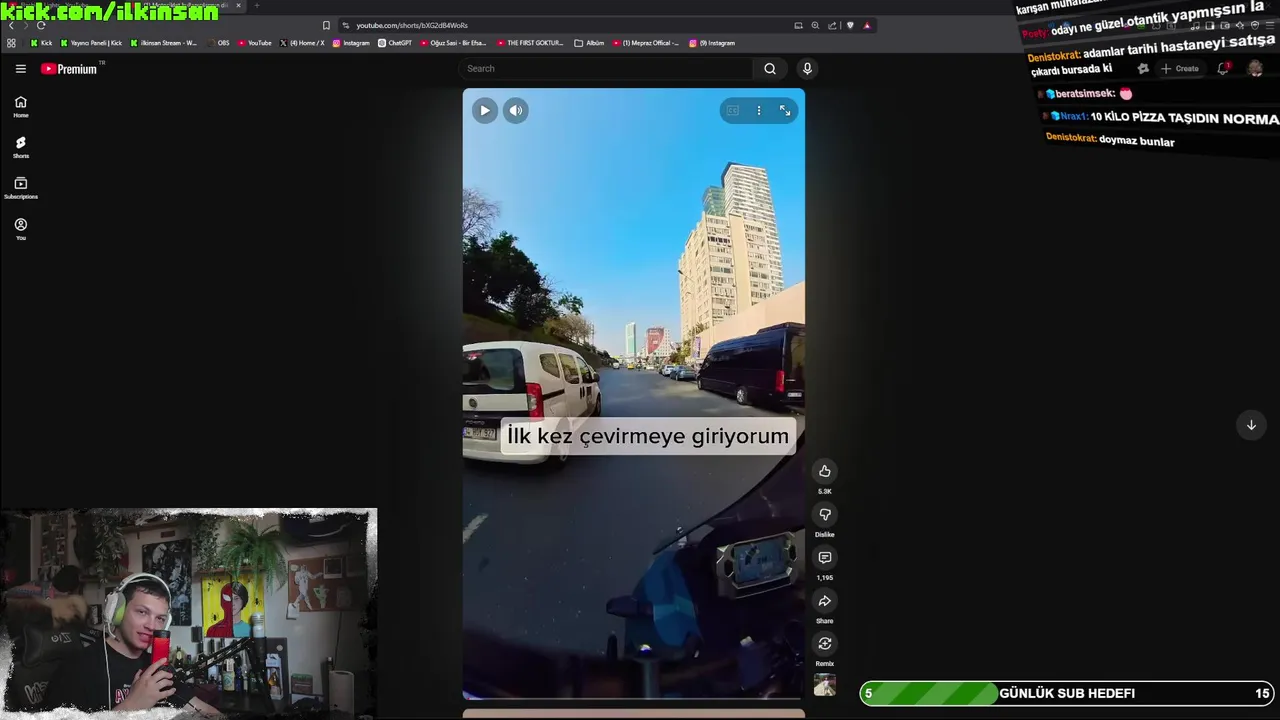Screen dimensions: 1280x720
Task: Bookmark this page icon in address bar
Action: point(326,25)
